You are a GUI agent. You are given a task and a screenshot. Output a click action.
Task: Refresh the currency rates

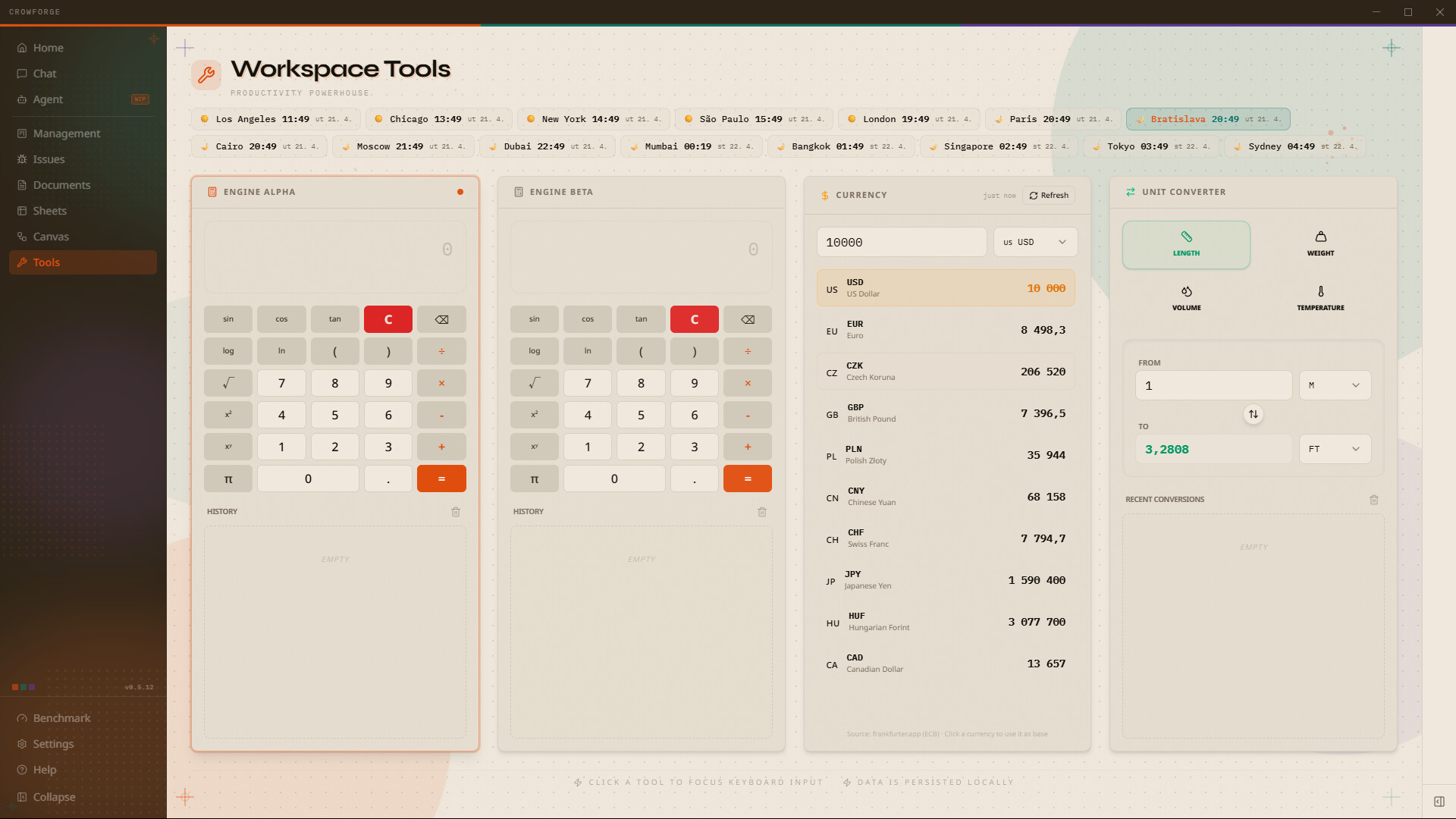click(1049, 195)
